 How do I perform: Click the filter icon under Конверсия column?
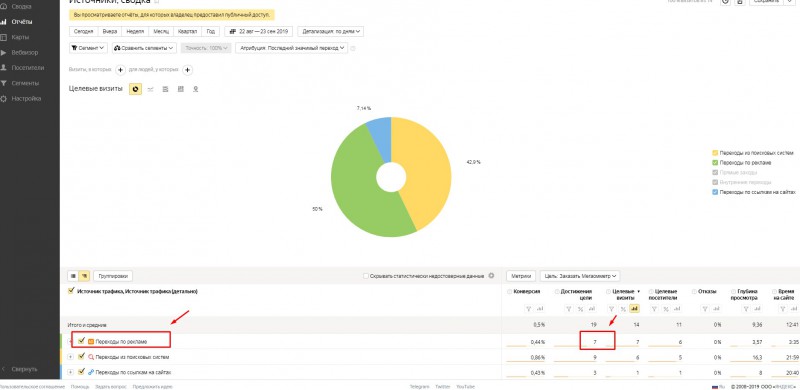click(529, 309)
